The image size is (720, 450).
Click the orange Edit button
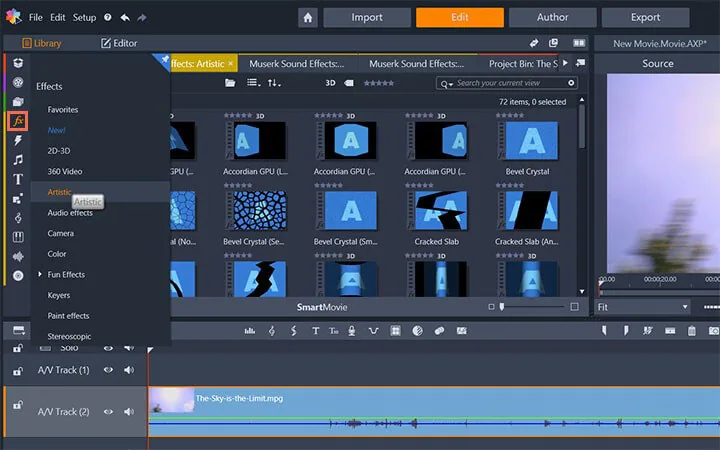460,17
